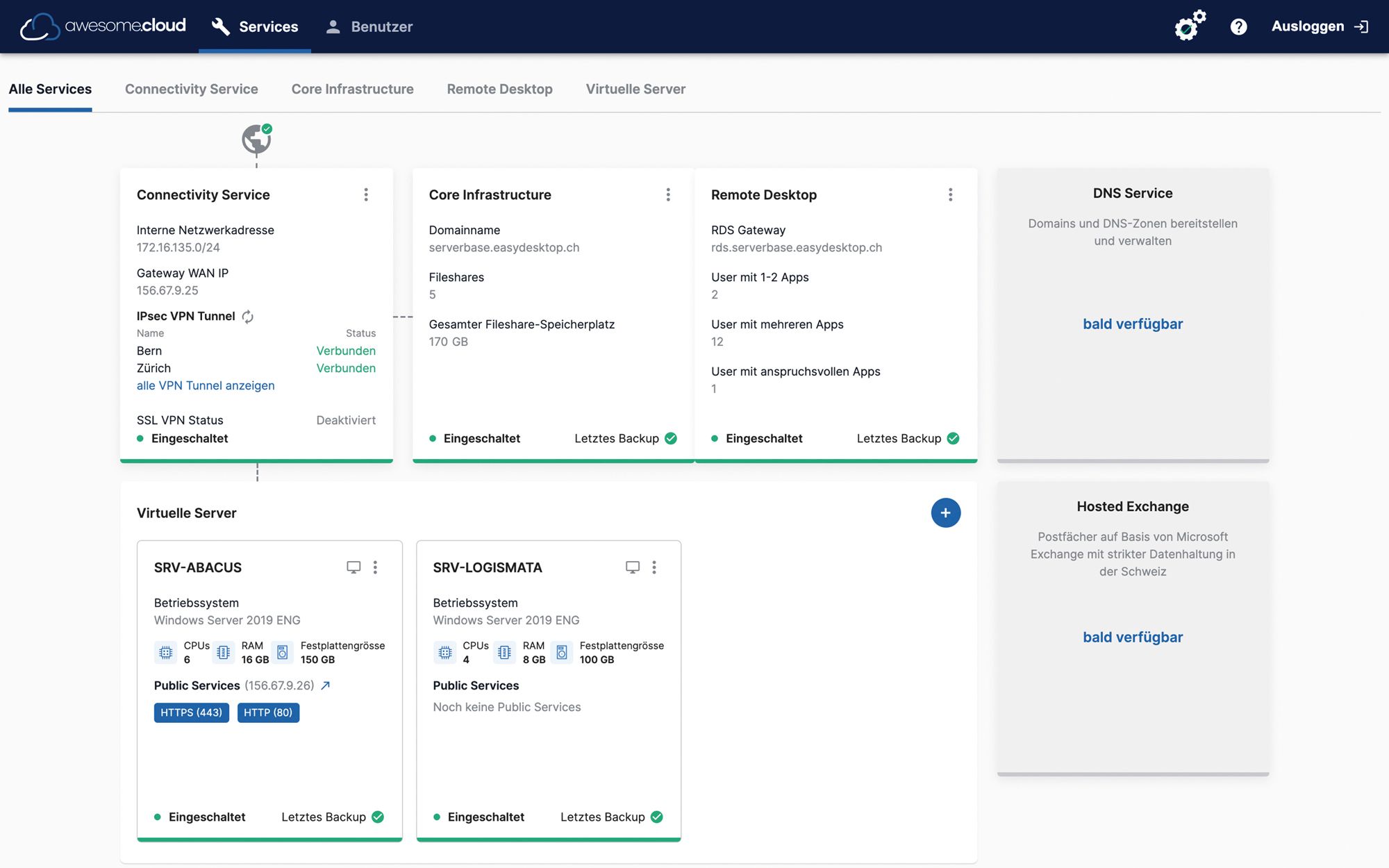Switch to Virtuelle Server tab
Image resolution: width=1389 pixels, height=868 pixels.
[x=635, y=89]
